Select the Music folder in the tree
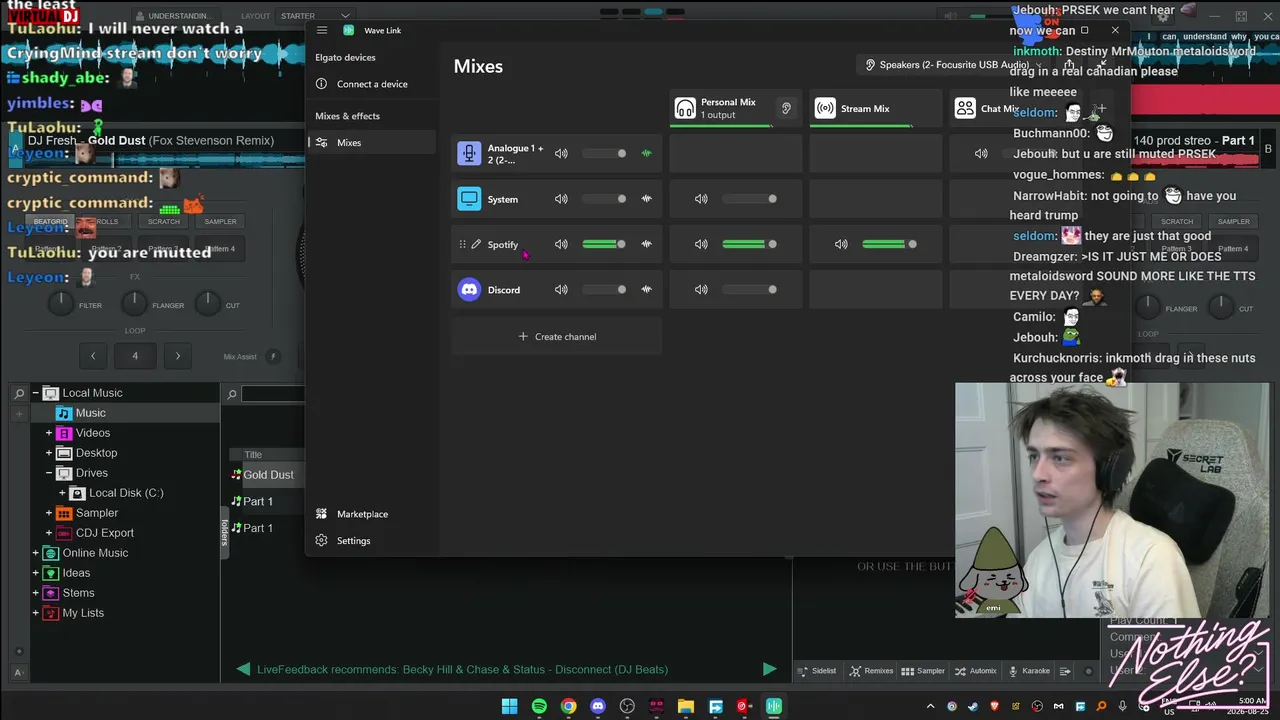The height and width of the screenshot is (720, 1280). pos(90,413)
